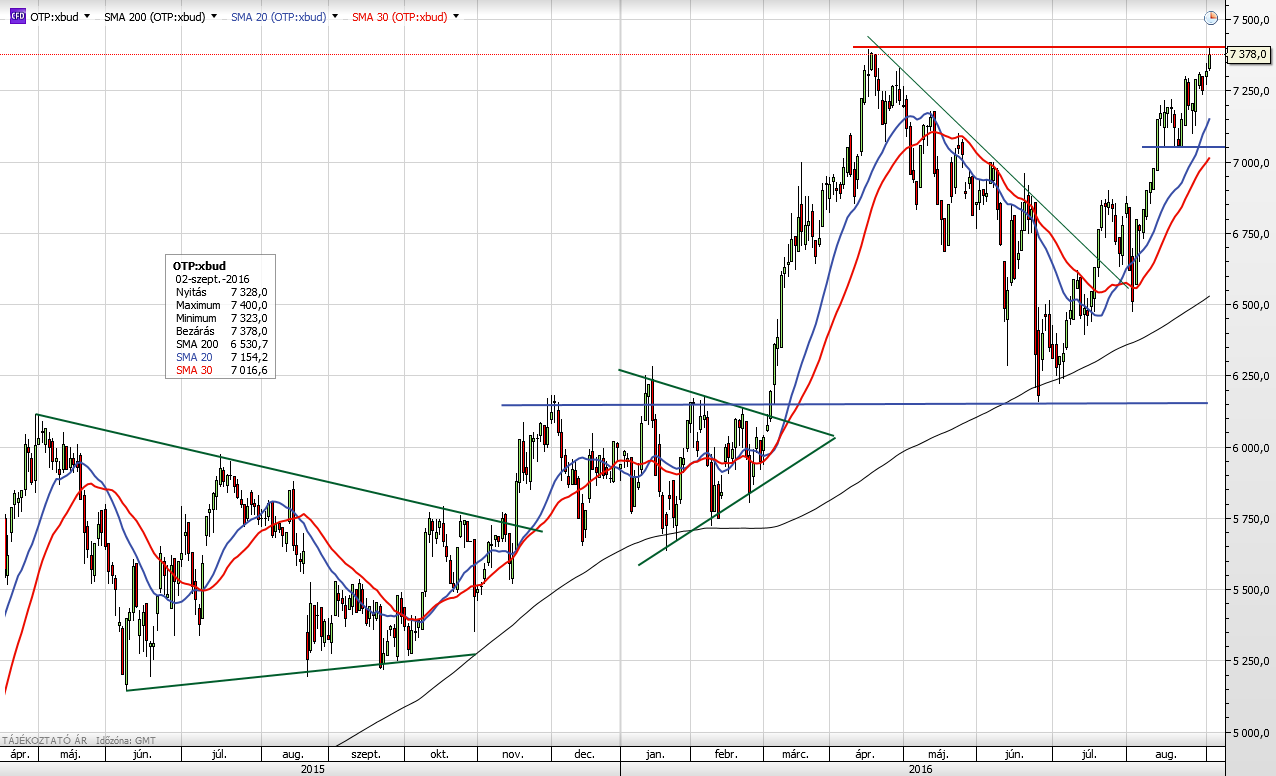The image size is (1276, 776).
Task: Click the Minimum 7 323,0 row
Action: pos(221,318)
